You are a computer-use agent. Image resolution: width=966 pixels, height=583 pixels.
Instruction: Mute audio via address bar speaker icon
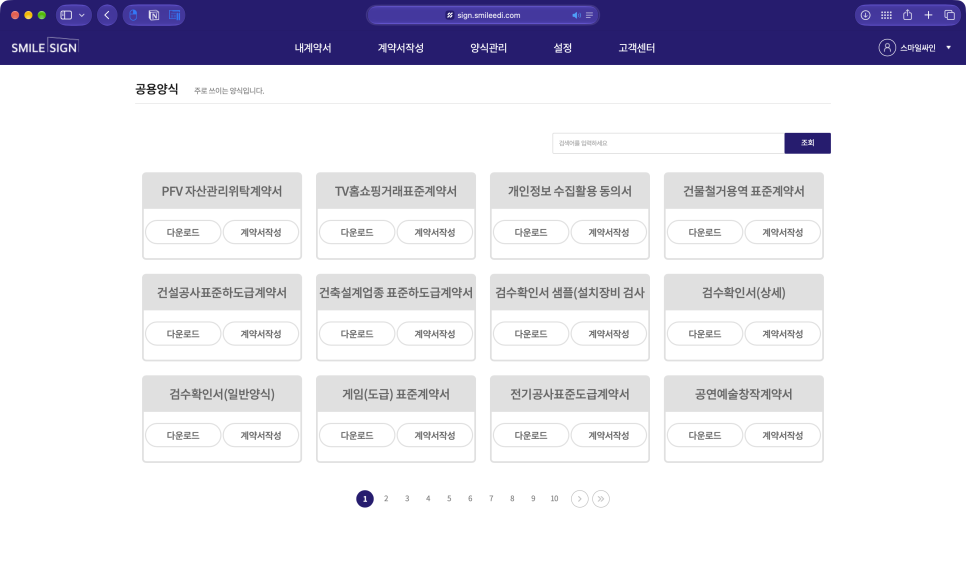[576, 15]
